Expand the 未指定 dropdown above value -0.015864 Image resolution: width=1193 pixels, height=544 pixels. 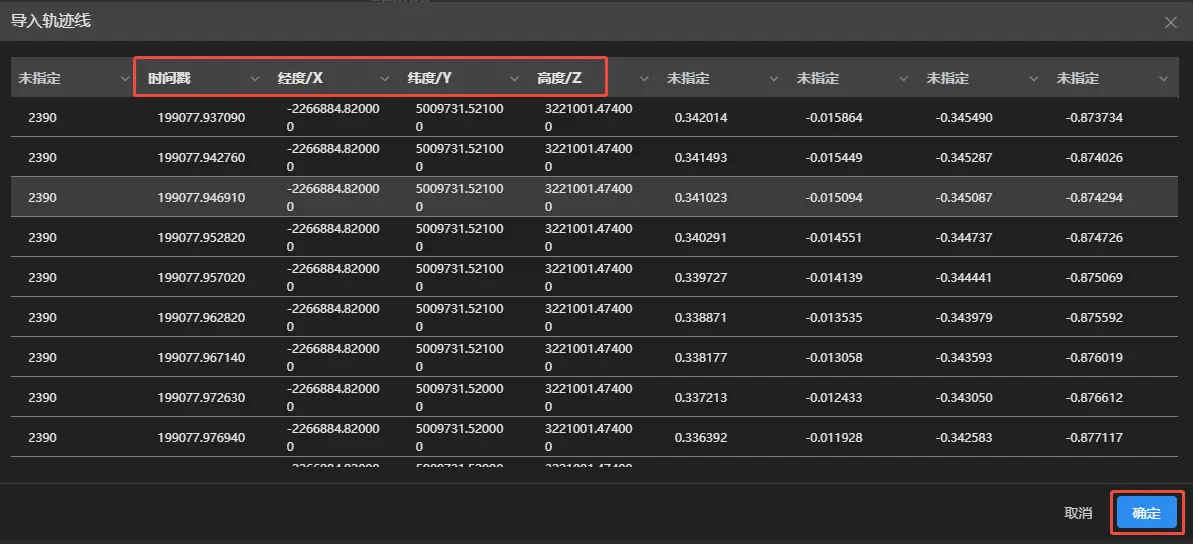[x=904, y=79]
